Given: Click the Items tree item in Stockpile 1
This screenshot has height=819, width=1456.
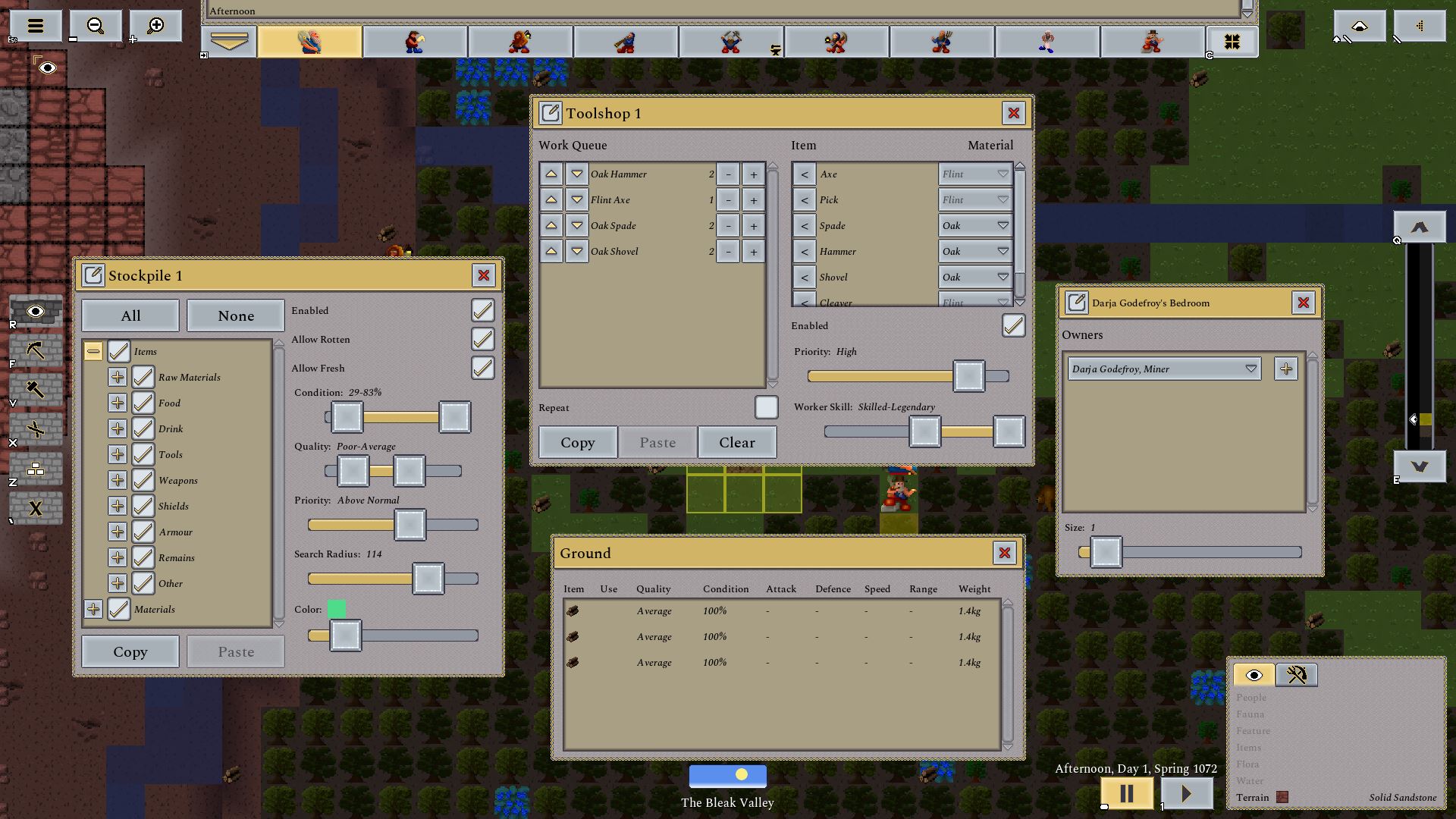Looking at the screenshot, I should [x=144, y=350].
